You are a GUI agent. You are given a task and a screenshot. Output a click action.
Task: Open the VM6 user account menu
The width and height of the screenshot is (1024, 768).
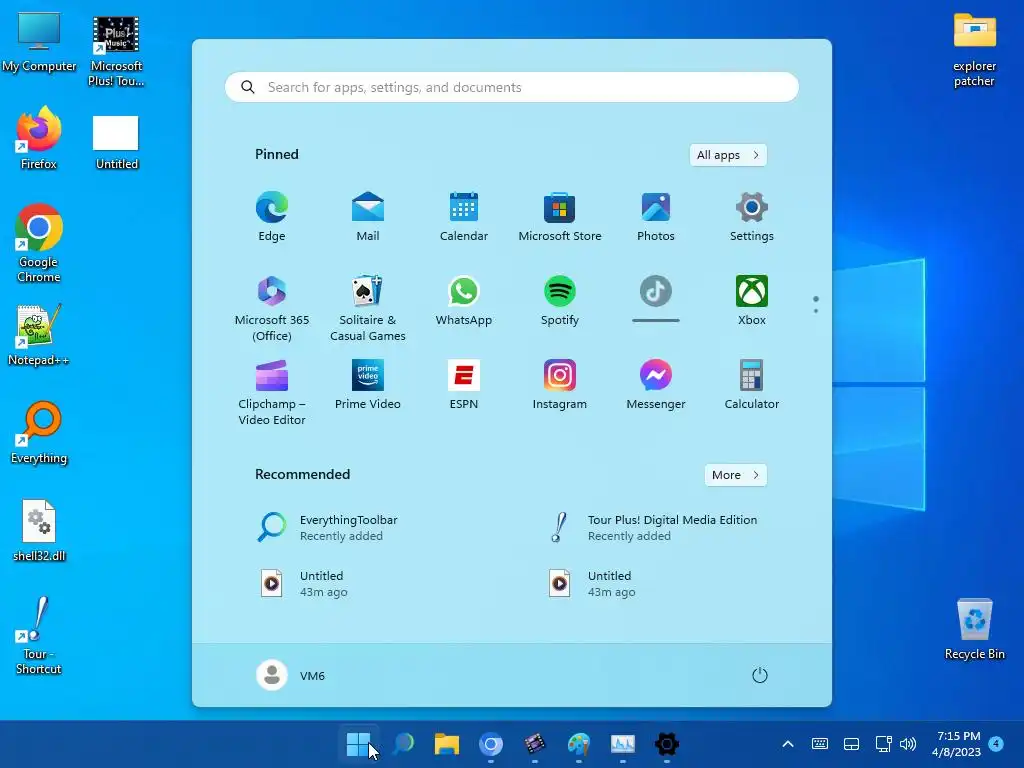(291, 675)
